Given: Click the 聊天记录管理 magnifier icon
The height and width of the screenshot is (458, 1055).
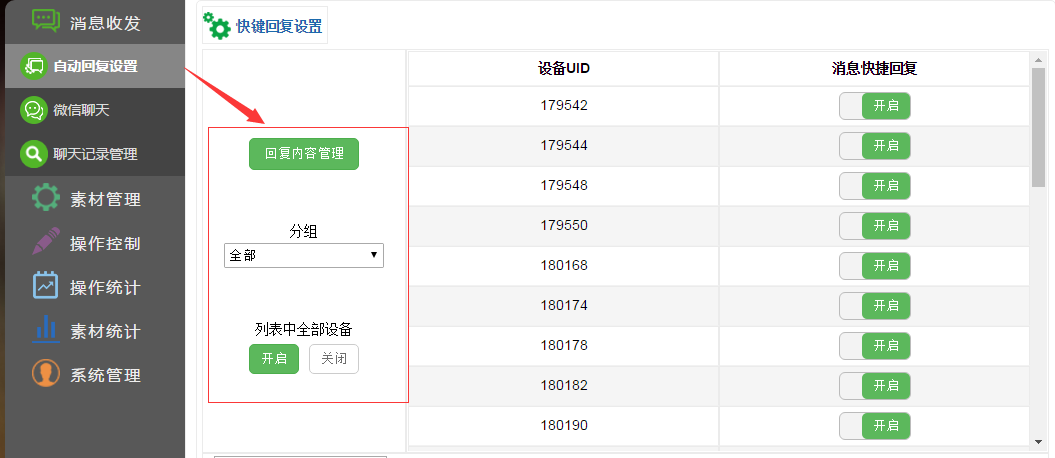Looking at the screenshot, I should point(33,153).
